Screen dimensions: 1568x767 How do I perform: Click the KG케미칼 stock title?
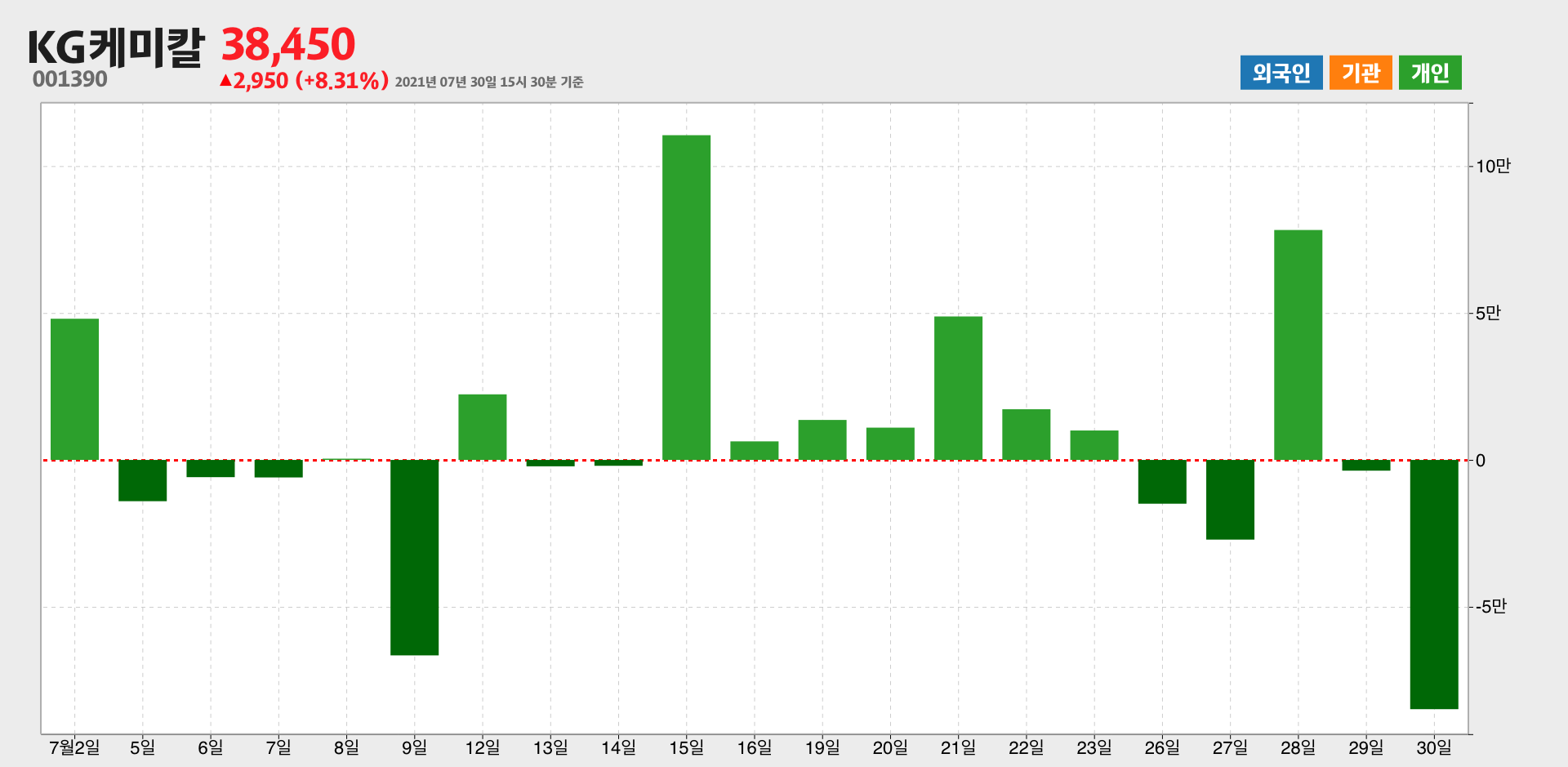click(x=115, y=47)
